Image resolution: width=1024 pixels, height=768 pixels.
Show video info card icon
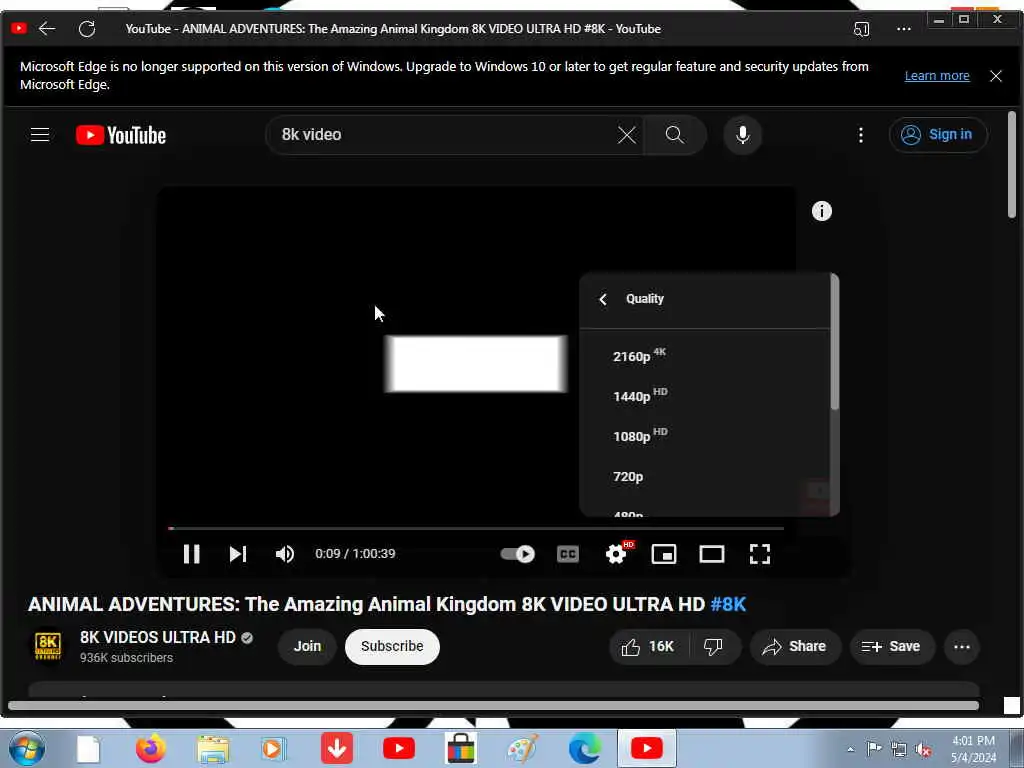tap(822, 211)
